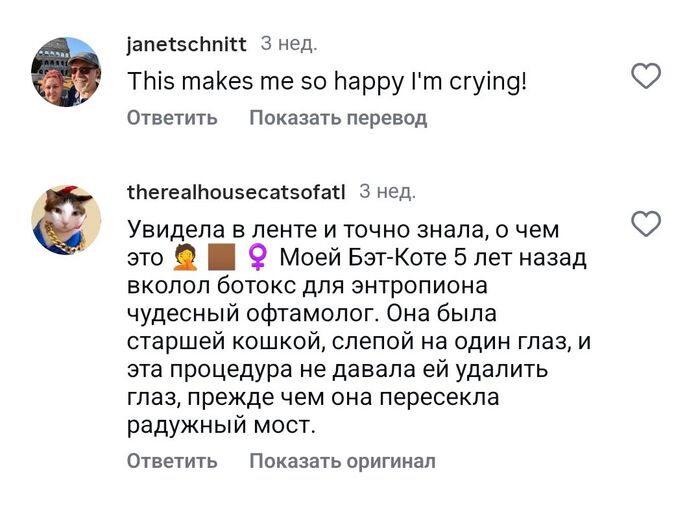700x512 pixels.
Task: Click the 3 нед. timestamp beside janetschnitt
Action: 289,44
